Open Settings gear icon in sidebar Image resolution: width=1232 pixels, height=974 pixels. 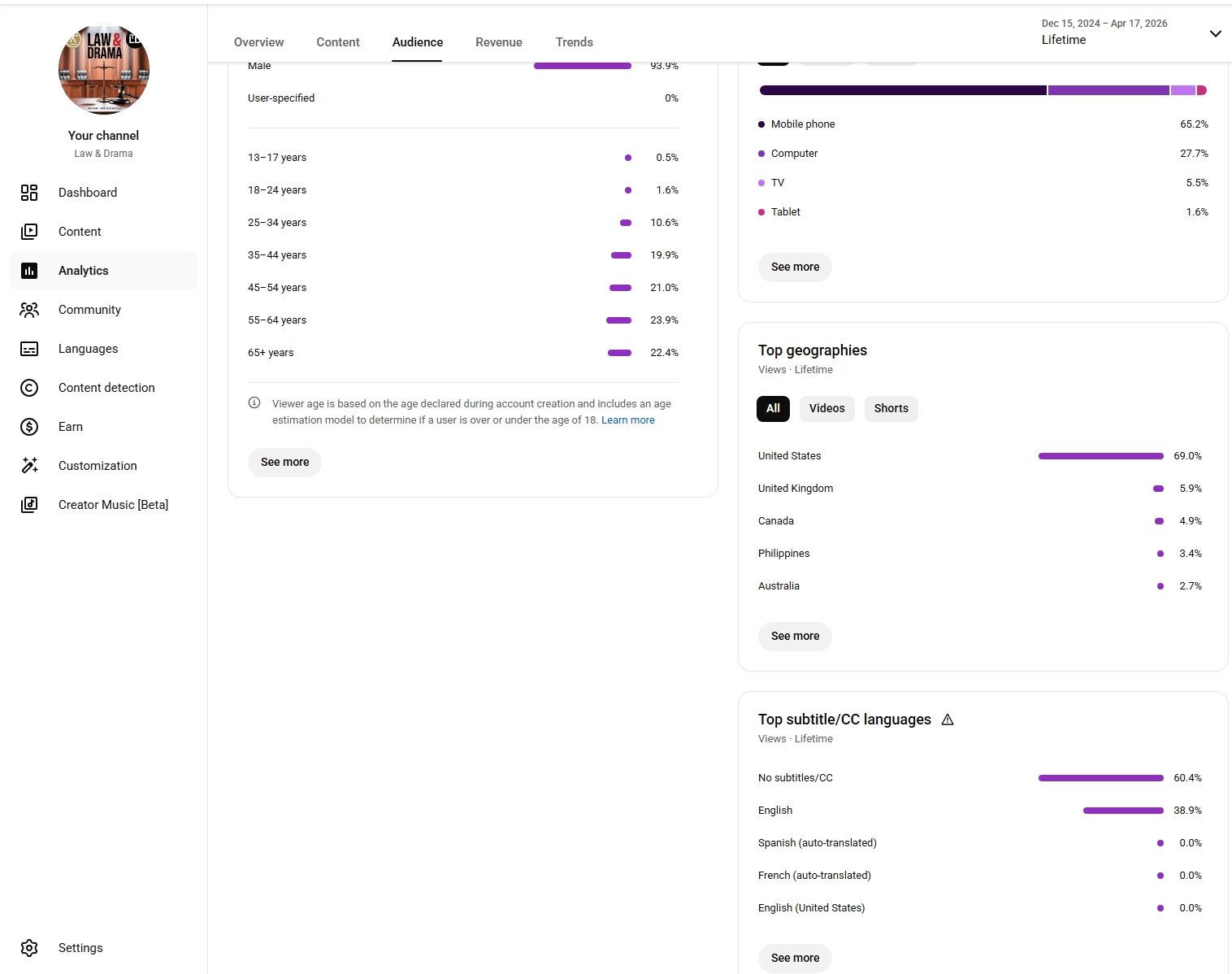tap(29, 948)
